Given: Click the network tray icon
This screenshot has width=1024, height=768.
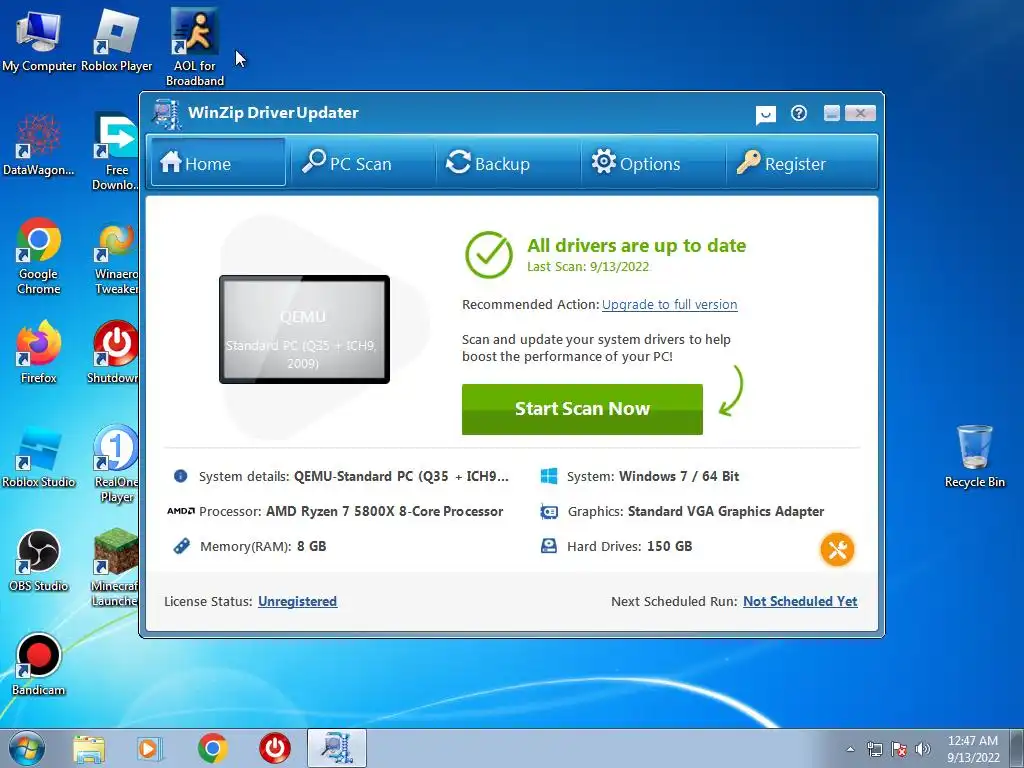Looking at the screenshot, I should 874,749.
